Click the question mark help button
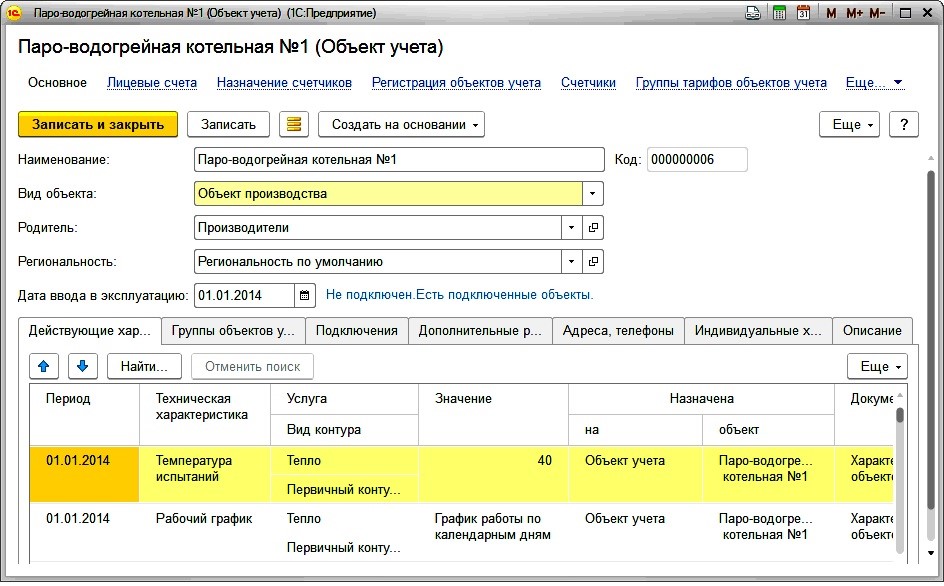 click(x=903, y=124)
